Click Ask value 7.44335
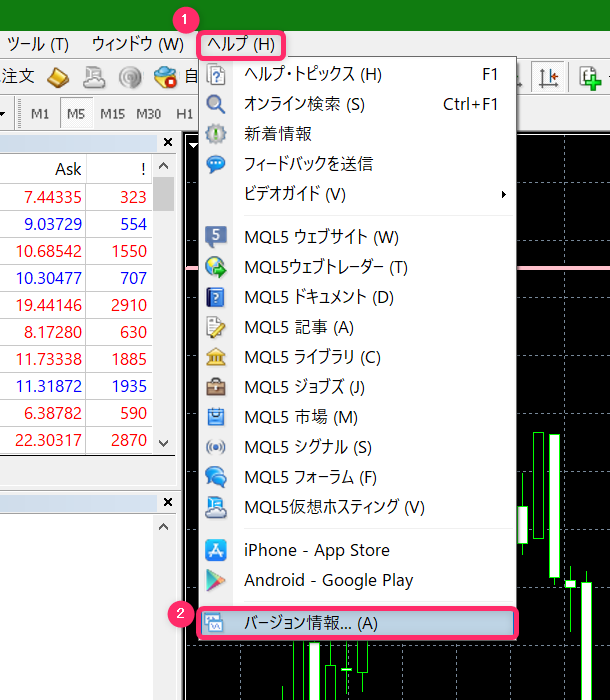This screenshot has height=700, width=610. tap(53, 197)
